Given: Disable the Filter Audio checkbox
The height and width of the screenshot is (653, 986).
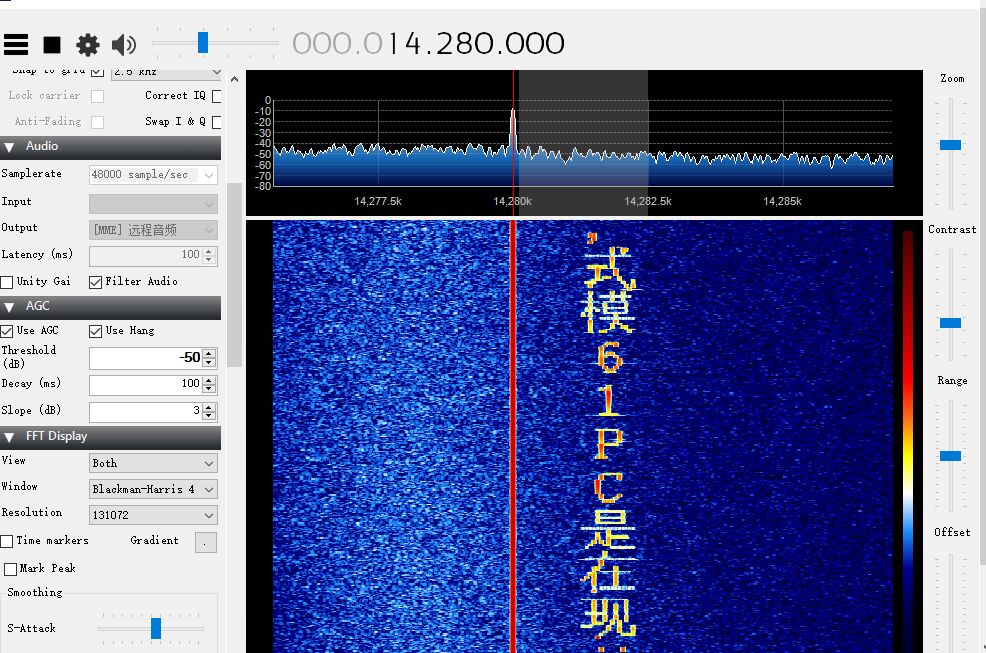Looking at the screenshot, I should 96,282.
